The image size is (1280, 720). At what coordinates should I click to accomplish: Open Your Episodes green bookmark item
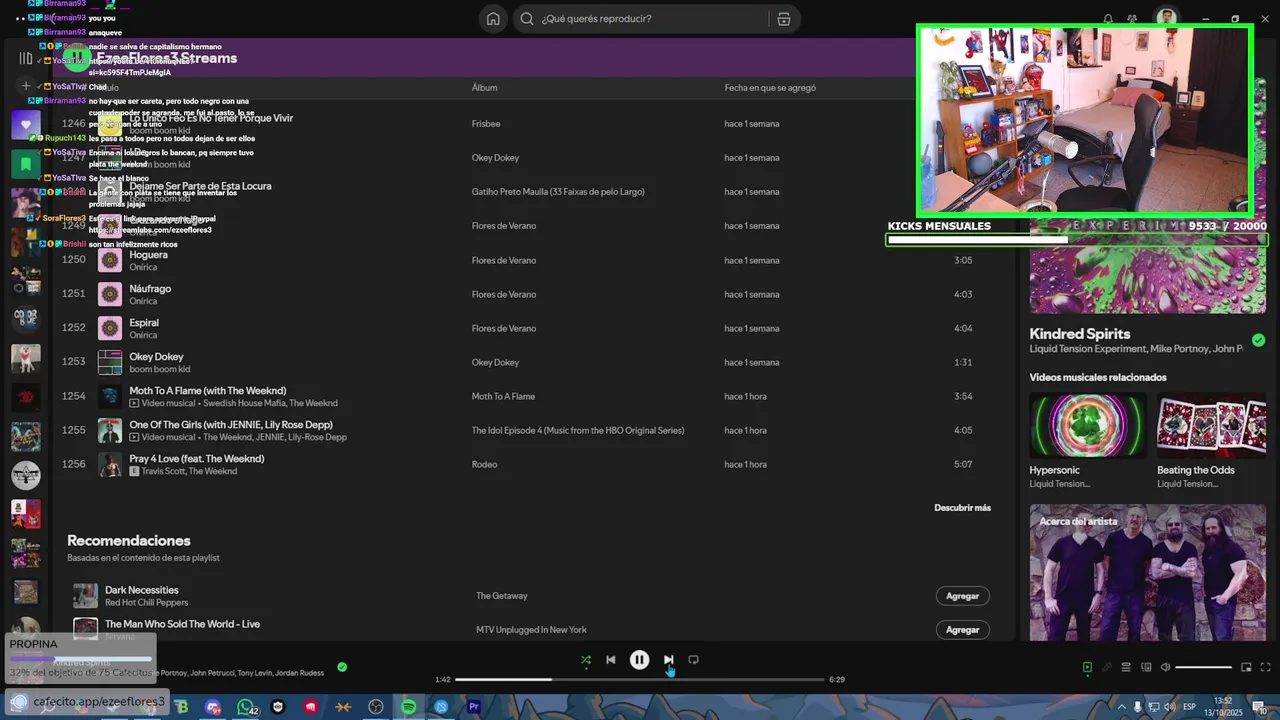coord(26,164)
